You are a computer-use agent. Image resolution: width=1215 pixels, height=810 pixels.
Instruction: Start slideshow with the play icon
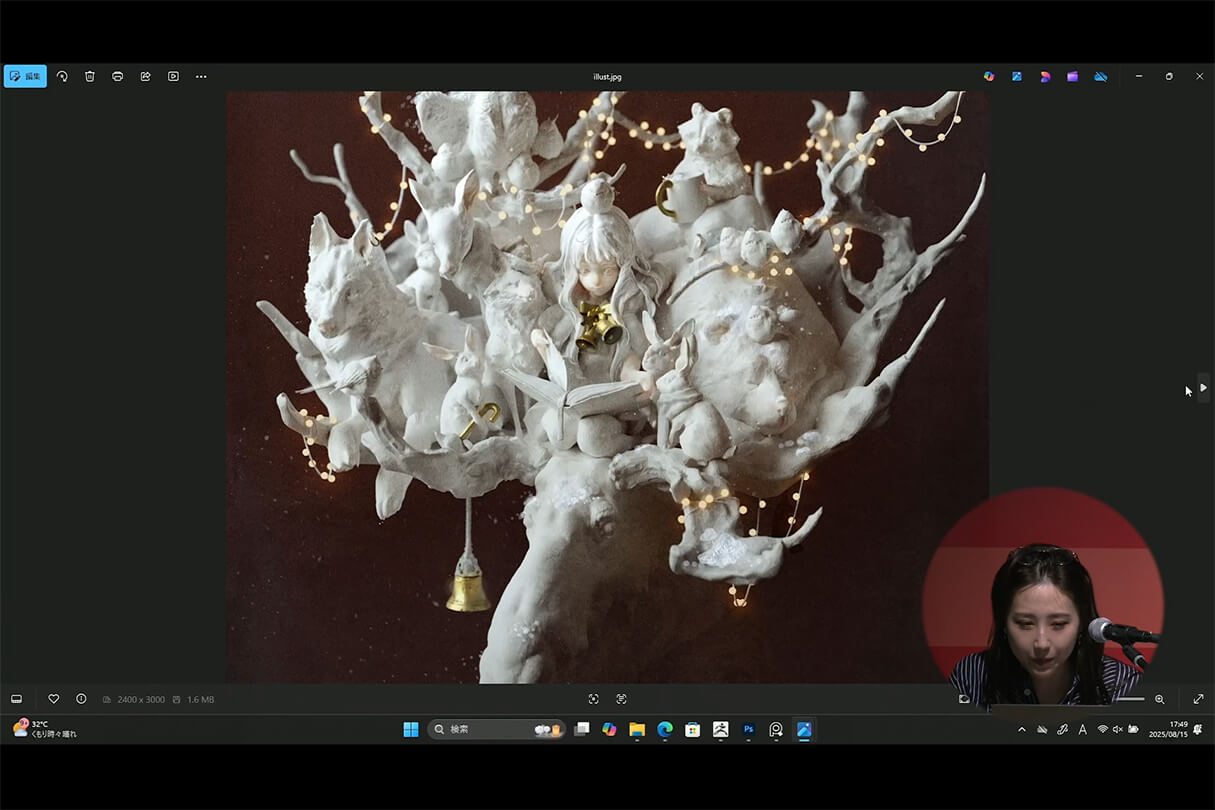173,76
